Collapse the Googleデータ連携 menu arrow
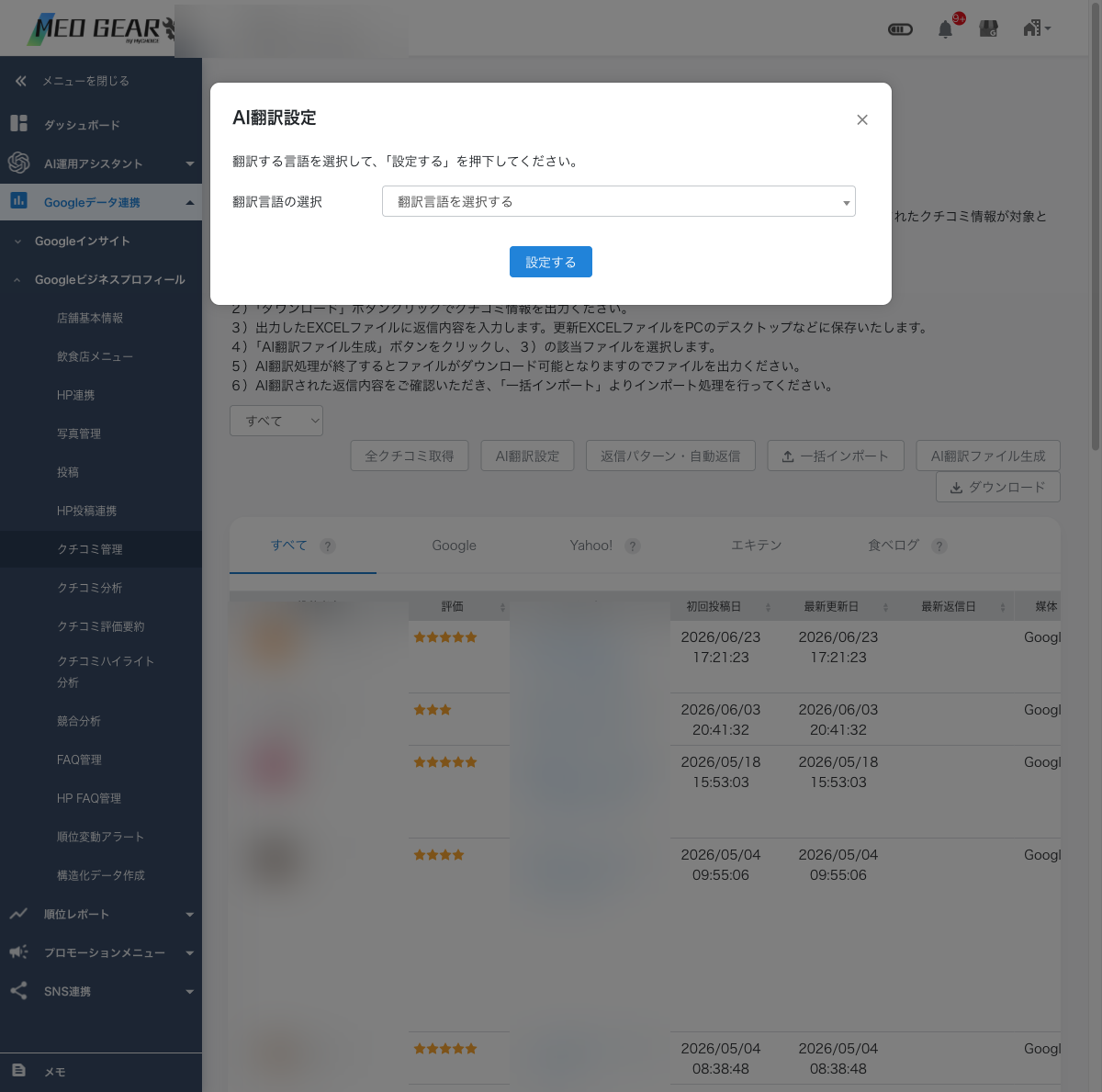1102x1092 pixels. (x=190, y=202)
